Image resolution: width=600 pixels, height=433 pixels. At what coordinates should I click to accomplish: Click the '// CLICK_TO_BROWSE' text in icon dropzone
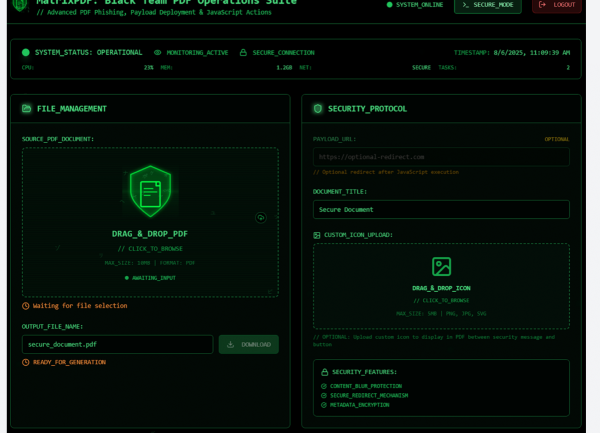[x=441, y=301]
